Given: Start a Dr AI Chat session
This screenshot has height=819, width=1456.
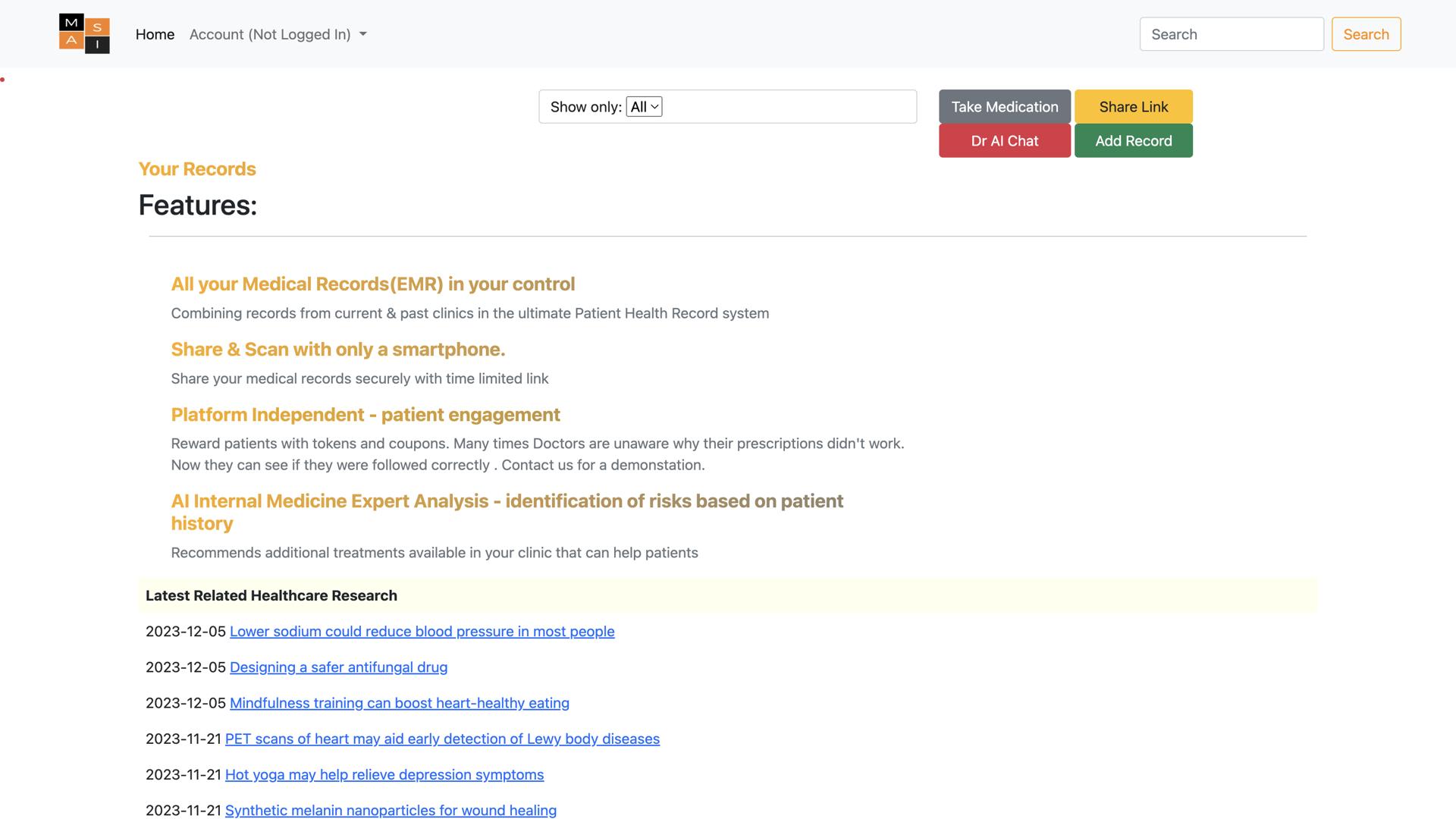Looking at the screenshot, I should tap(1004, 140).
